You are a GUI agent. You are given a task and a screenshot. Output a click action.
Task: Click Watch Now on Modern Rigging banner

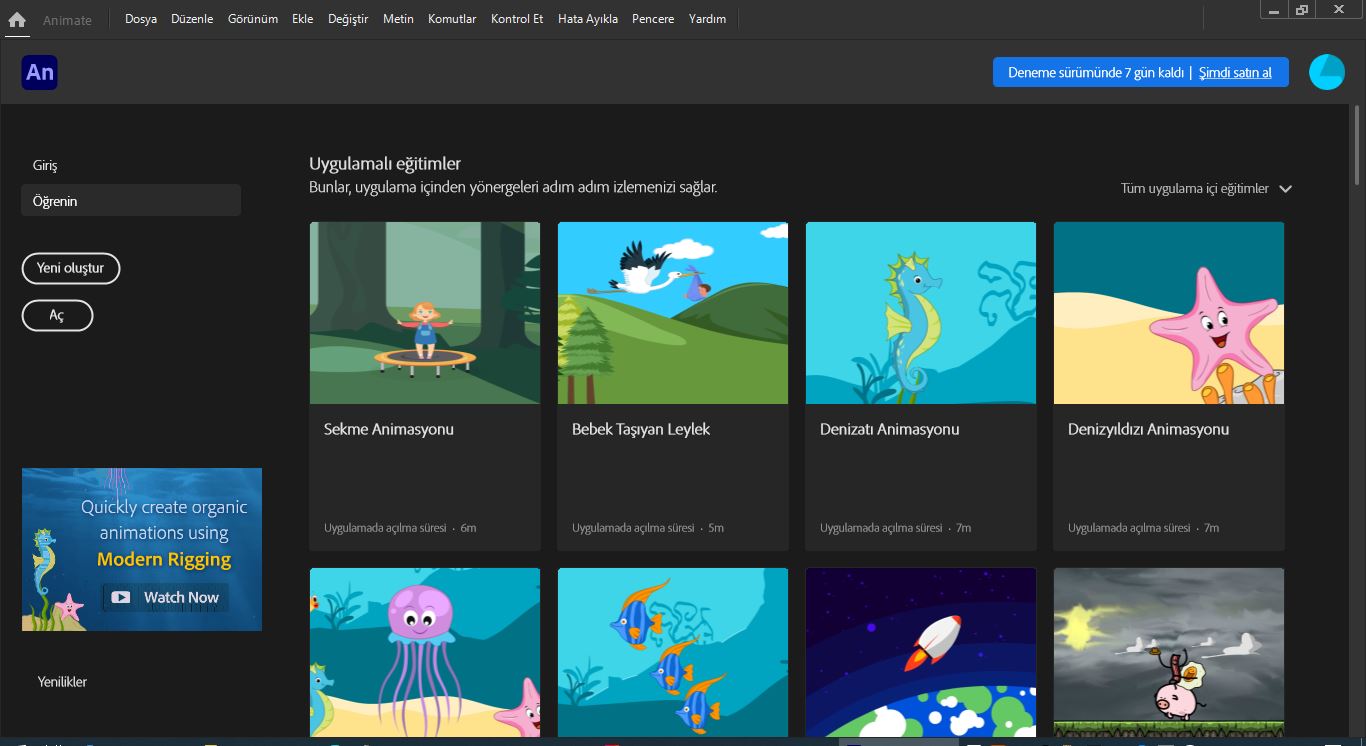[165, 597]
